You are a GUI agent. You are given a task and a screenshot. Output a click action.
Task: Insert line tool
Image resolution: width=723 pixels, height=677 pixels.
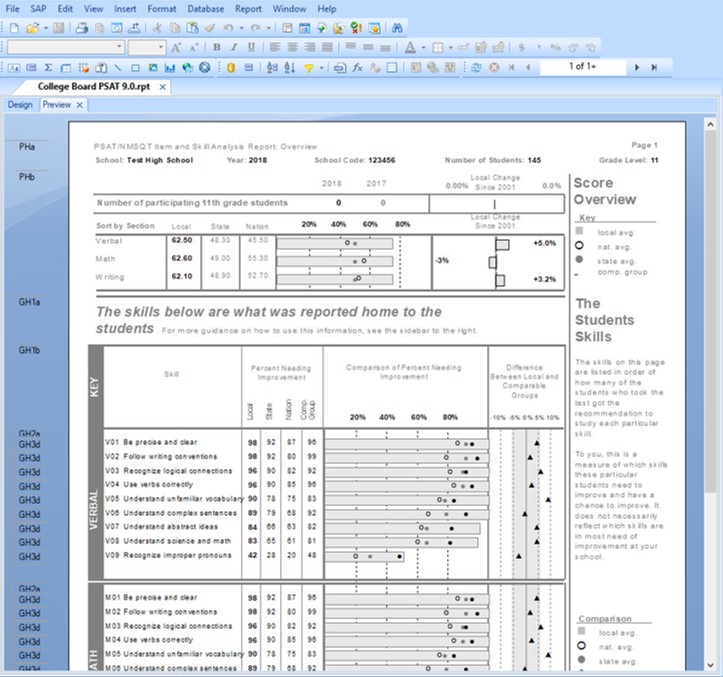pos(118,68)
